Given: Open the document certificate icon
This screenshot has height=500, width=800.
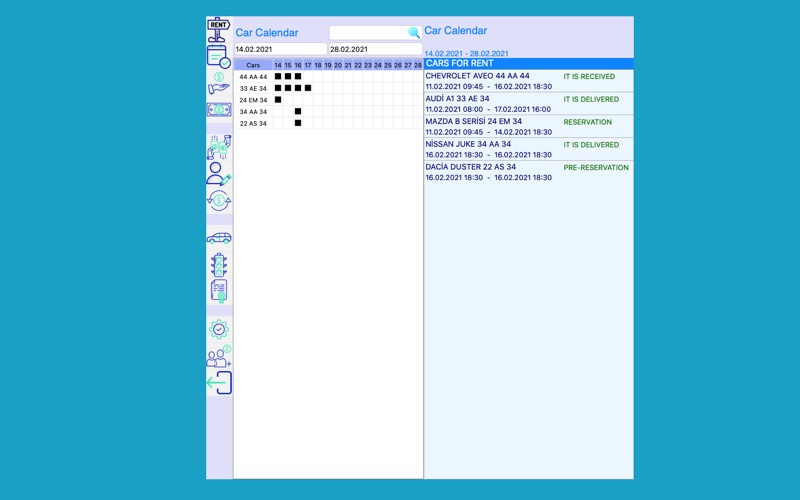Looking at the screenshot, I should click(x=219, y=291).
